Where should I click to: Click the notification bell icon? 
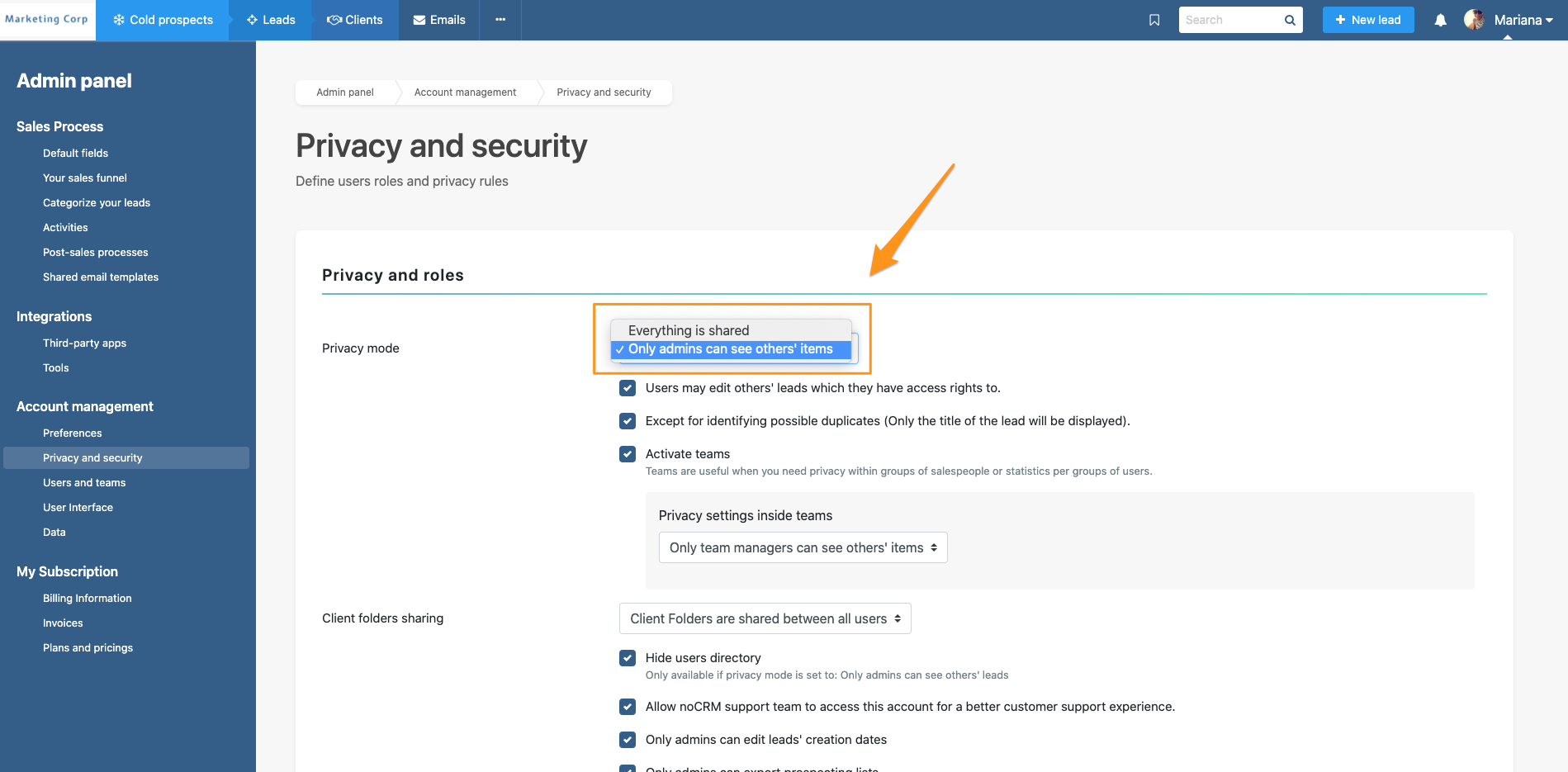click(x=1440, y=20)
